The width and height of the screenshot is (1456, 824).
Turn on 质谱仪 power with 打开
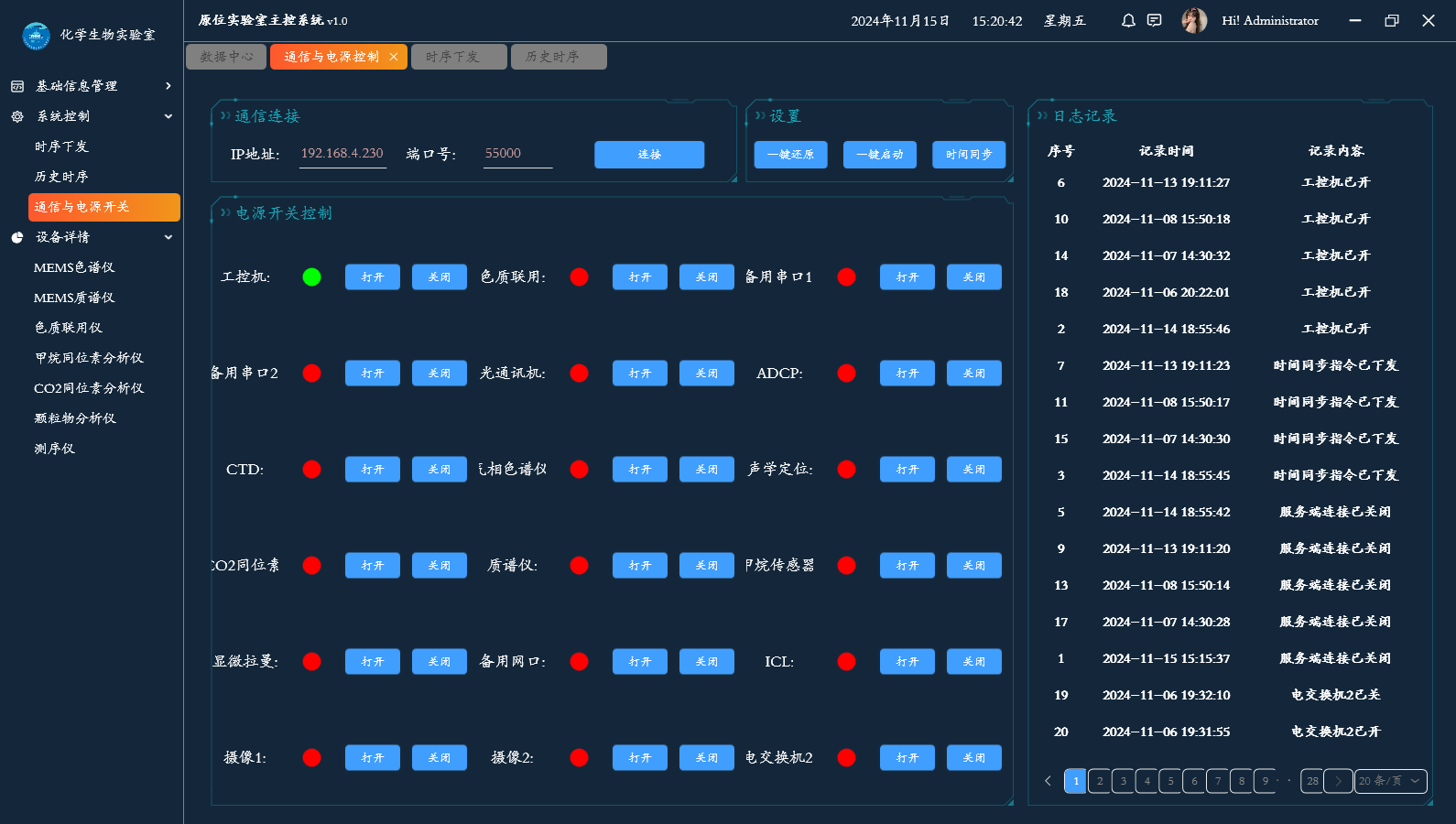click(x=639, y=566)
